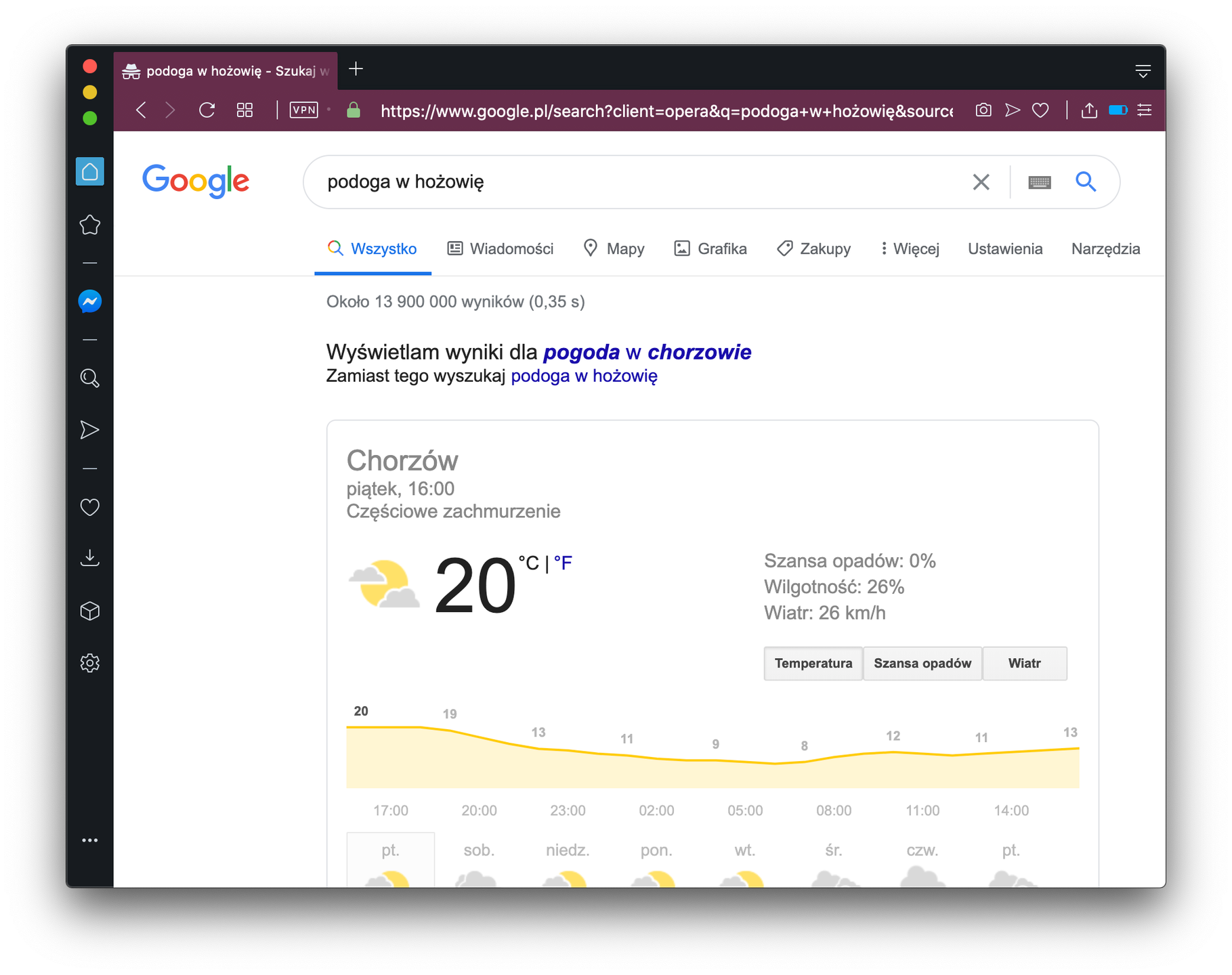This screenshot has height=975, width=1232.
Task: Open battery saver icon
Action: pyautogui.click(x=1118, y=110)
